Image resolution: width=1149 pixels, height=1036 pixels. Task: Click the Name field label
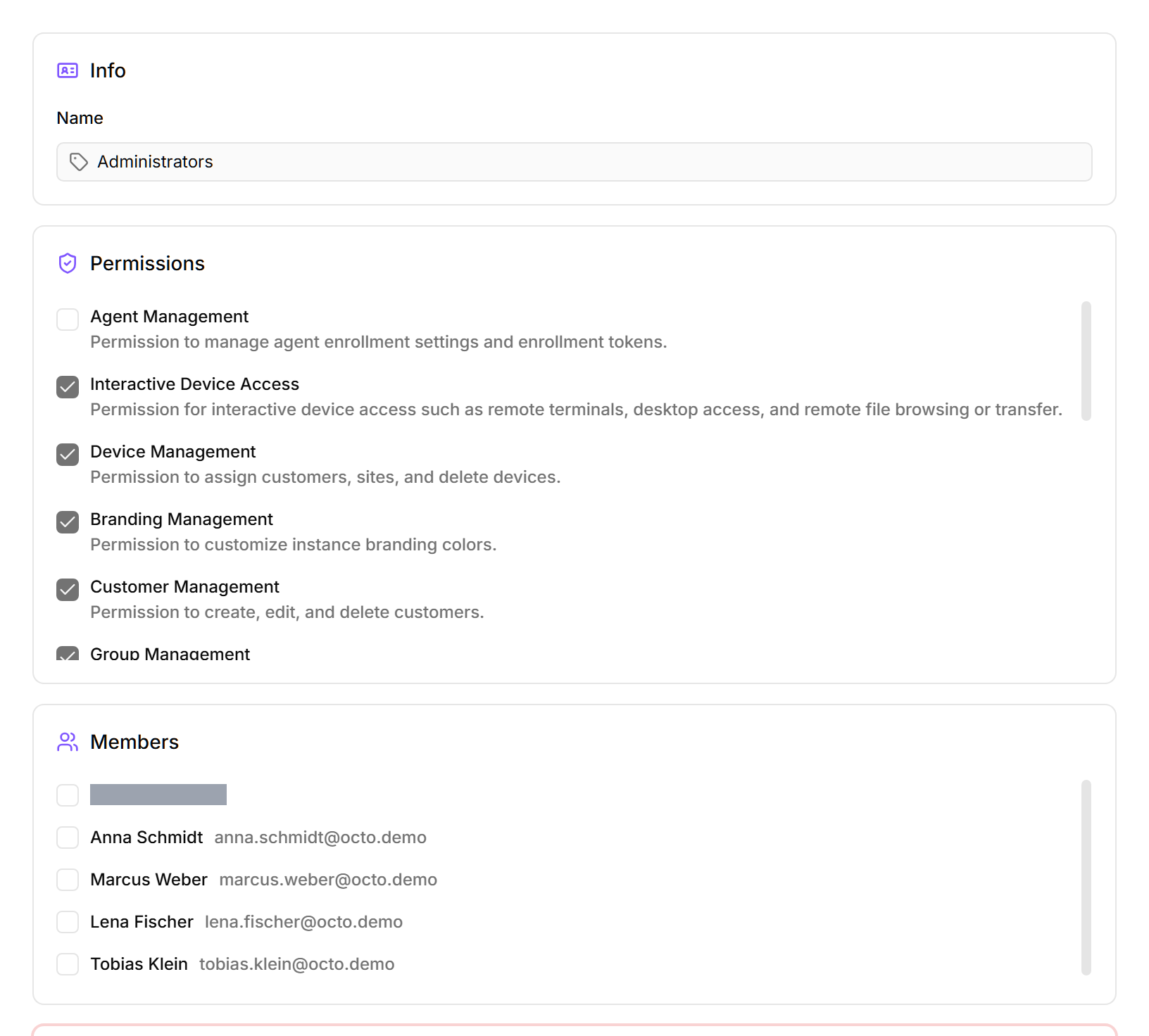pyautogui.click(x=80, y=118)
